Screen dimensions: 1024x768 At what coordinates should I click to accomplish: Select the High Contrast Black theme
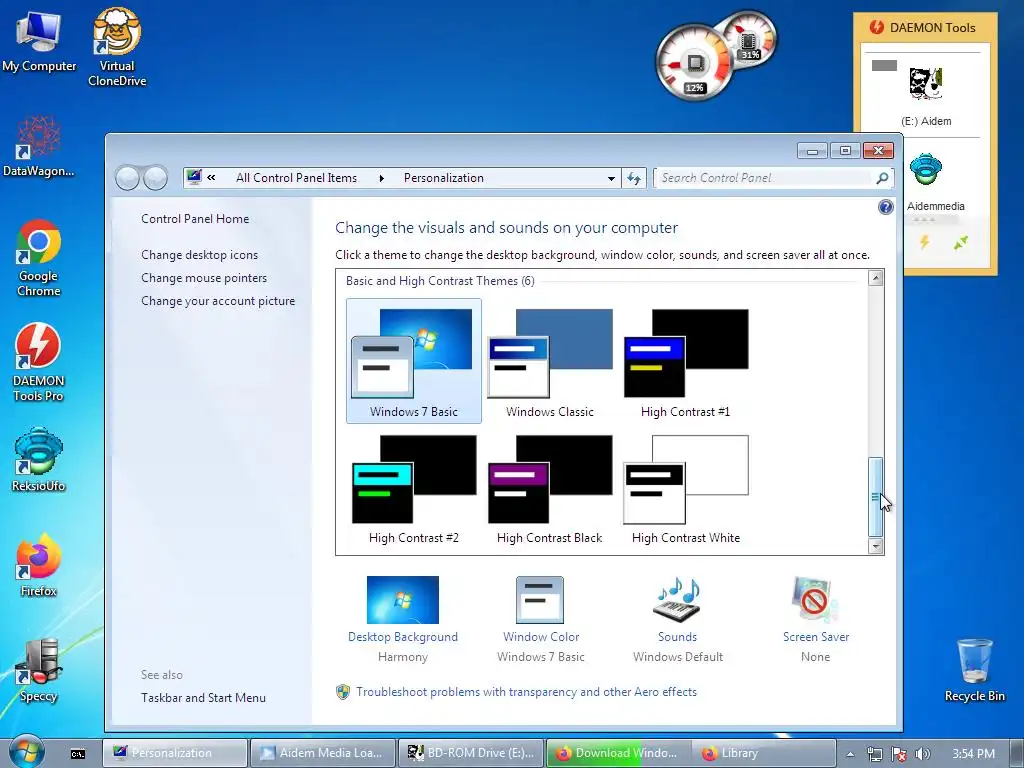550,488
